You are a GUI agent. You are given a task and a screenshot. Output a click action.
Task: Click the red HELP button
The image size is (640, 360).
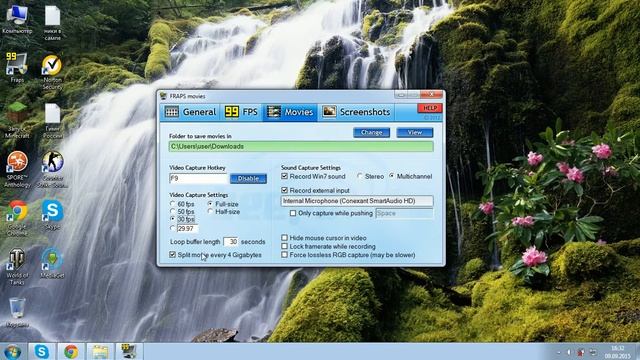click(430, 108)
